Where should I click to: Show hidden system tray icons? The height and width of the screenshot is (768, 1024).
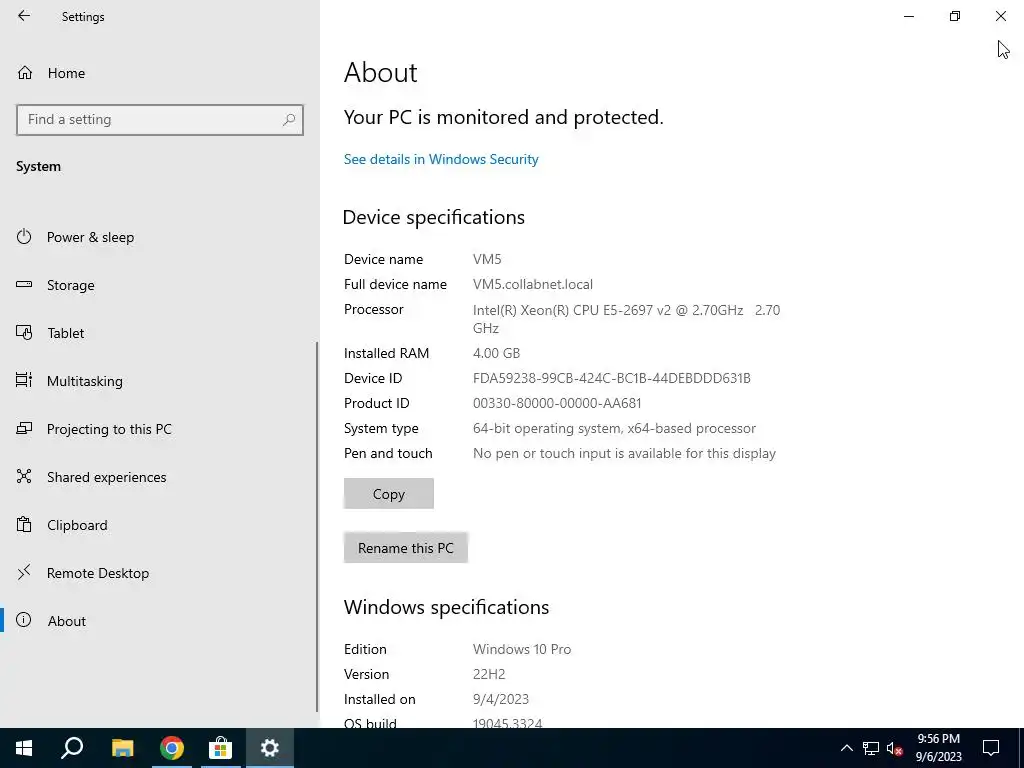tap(846, 748)
